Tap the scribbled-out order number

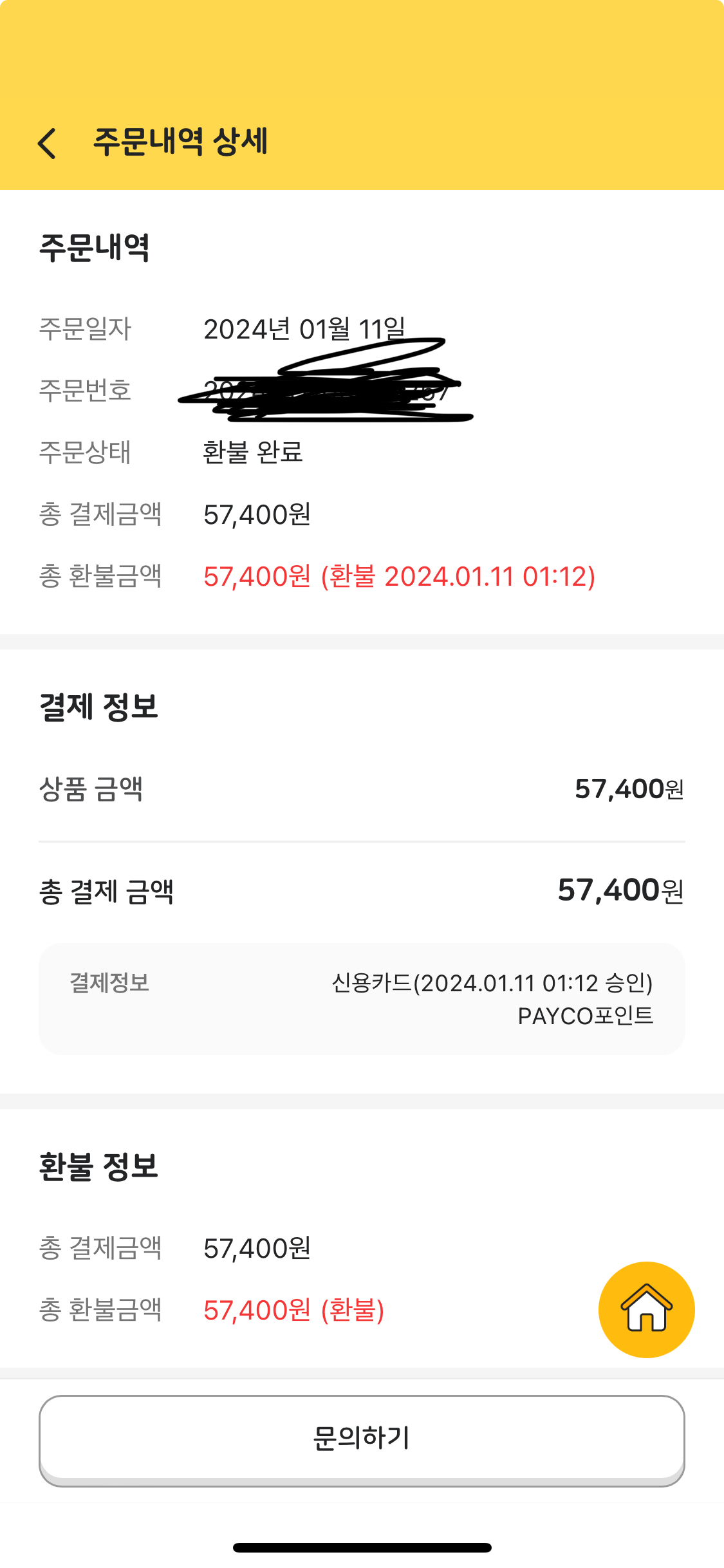(325, 391)
